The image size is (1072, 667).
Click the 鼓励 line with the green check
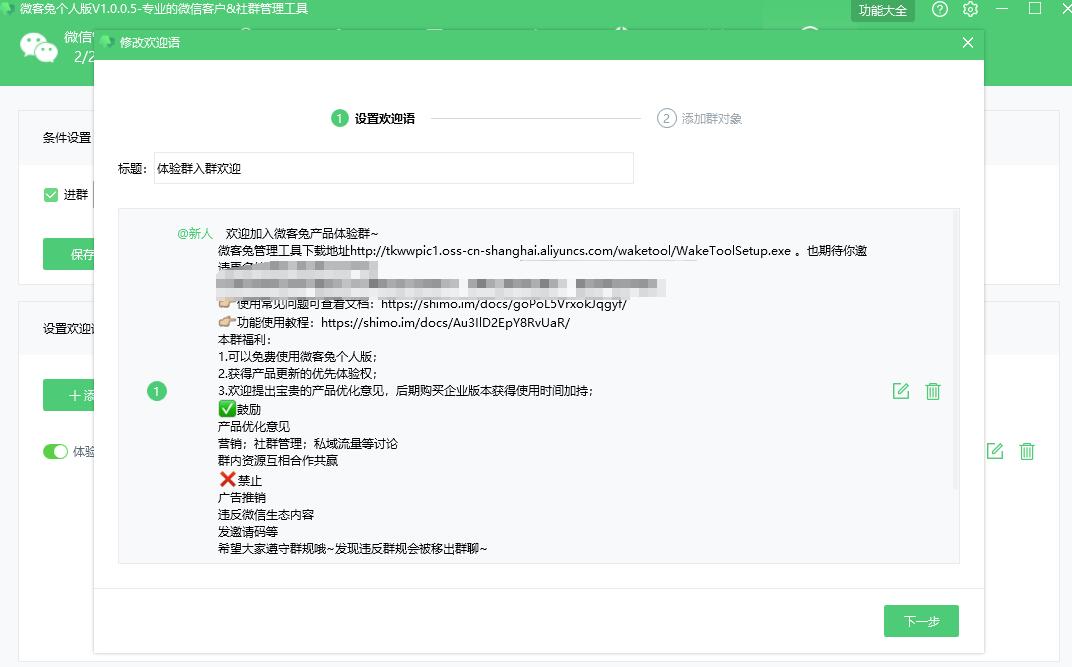(240, 409)
